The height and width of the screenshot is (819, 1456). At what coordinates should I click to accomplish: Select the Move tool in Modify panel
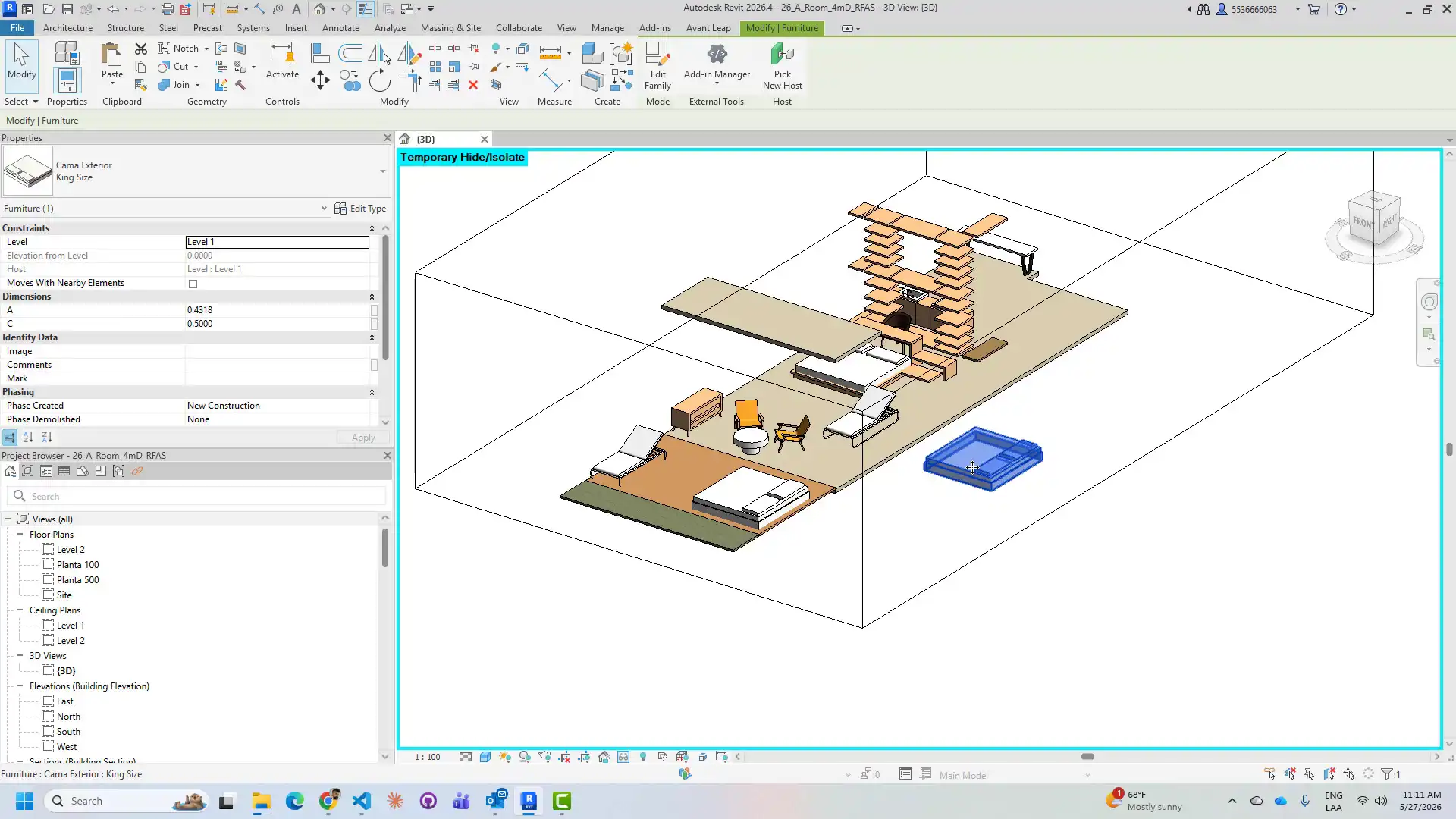pos(320,80)
